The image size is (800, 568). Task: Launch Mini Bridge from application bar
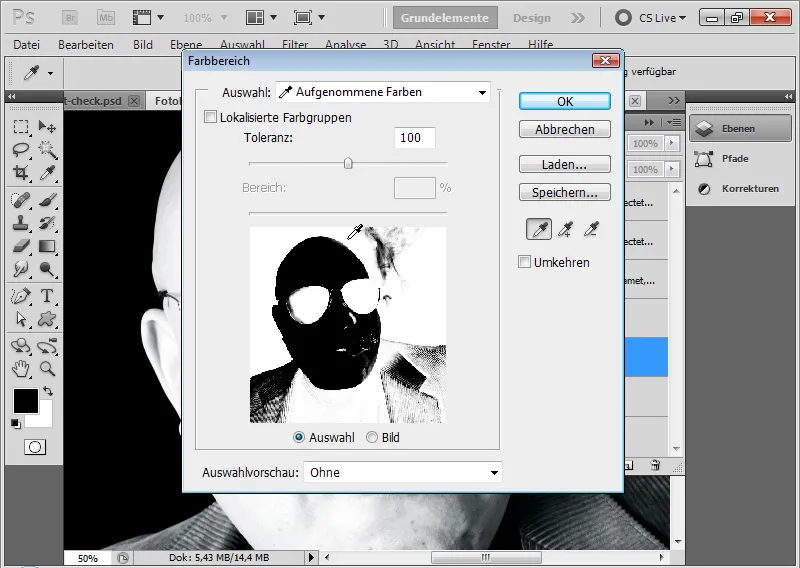106,18
